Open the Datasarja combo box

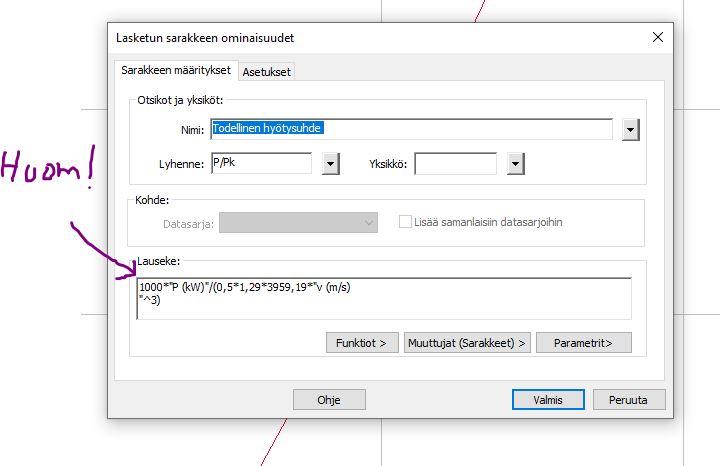click(298, 222)
